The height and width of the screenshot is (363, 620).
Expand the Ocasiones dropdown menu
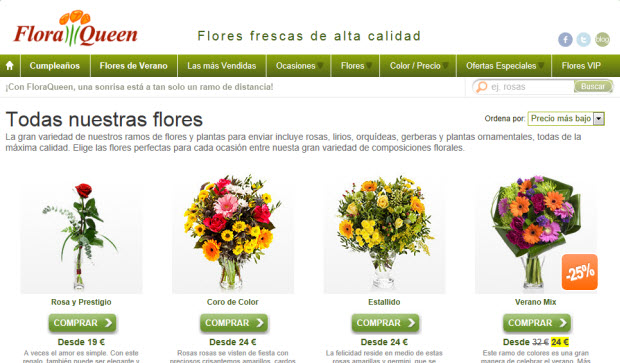coord(299,66)
